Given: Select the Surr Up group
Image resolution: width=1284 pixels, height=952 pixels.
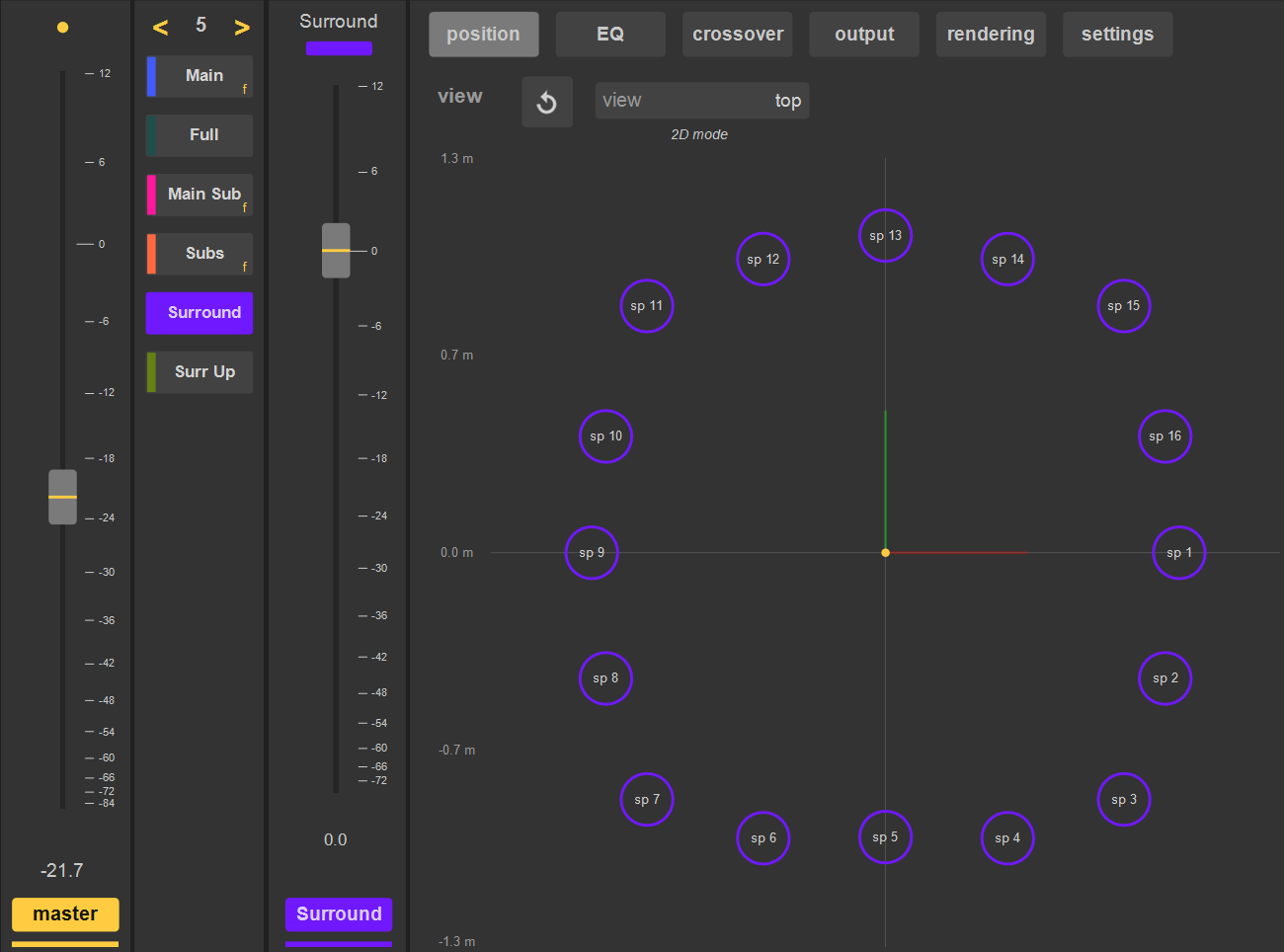Looking at the screenshot, I should pyautogui.click(x=200, y=372).
